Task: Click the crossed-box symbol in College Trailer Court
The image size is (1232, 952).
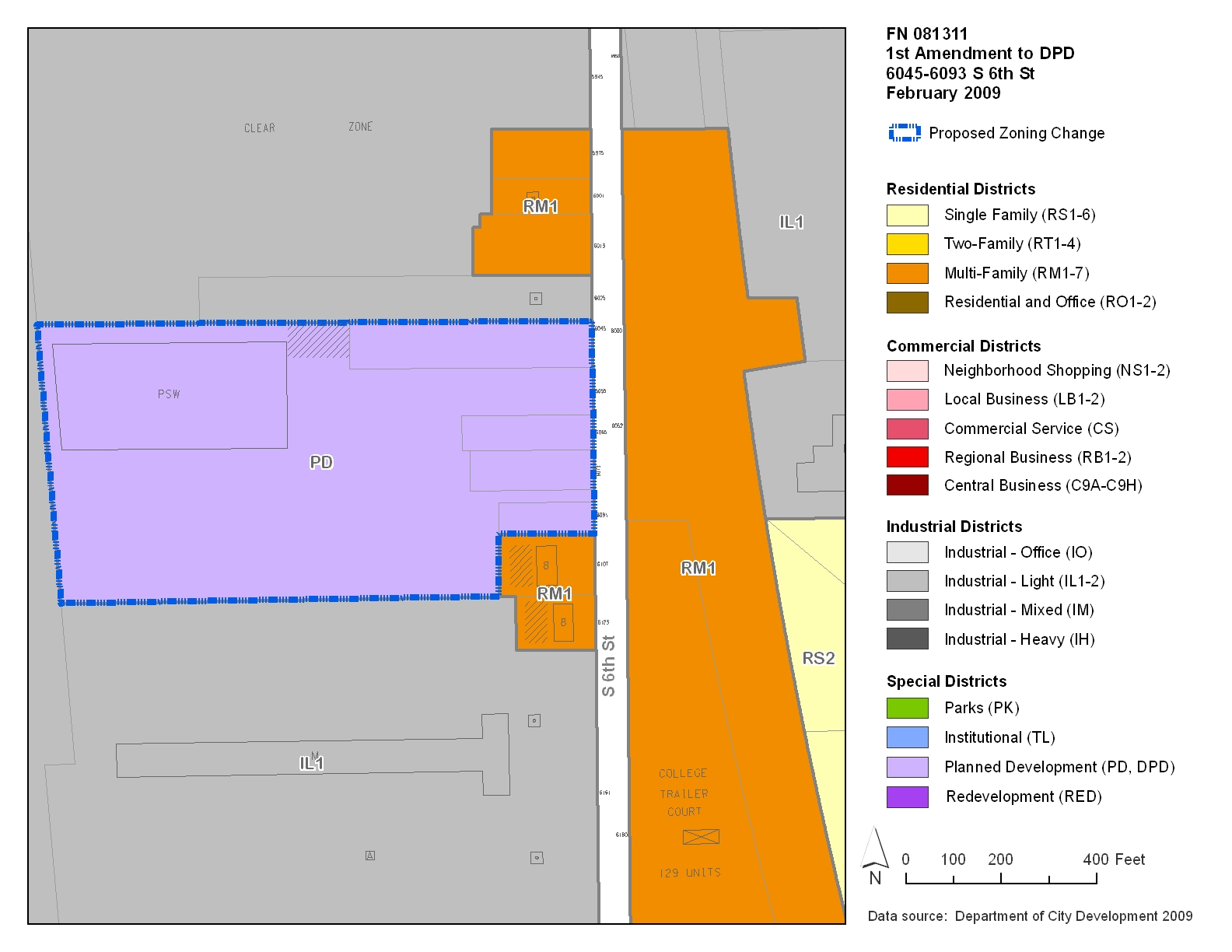Action: tap(701, 837)
